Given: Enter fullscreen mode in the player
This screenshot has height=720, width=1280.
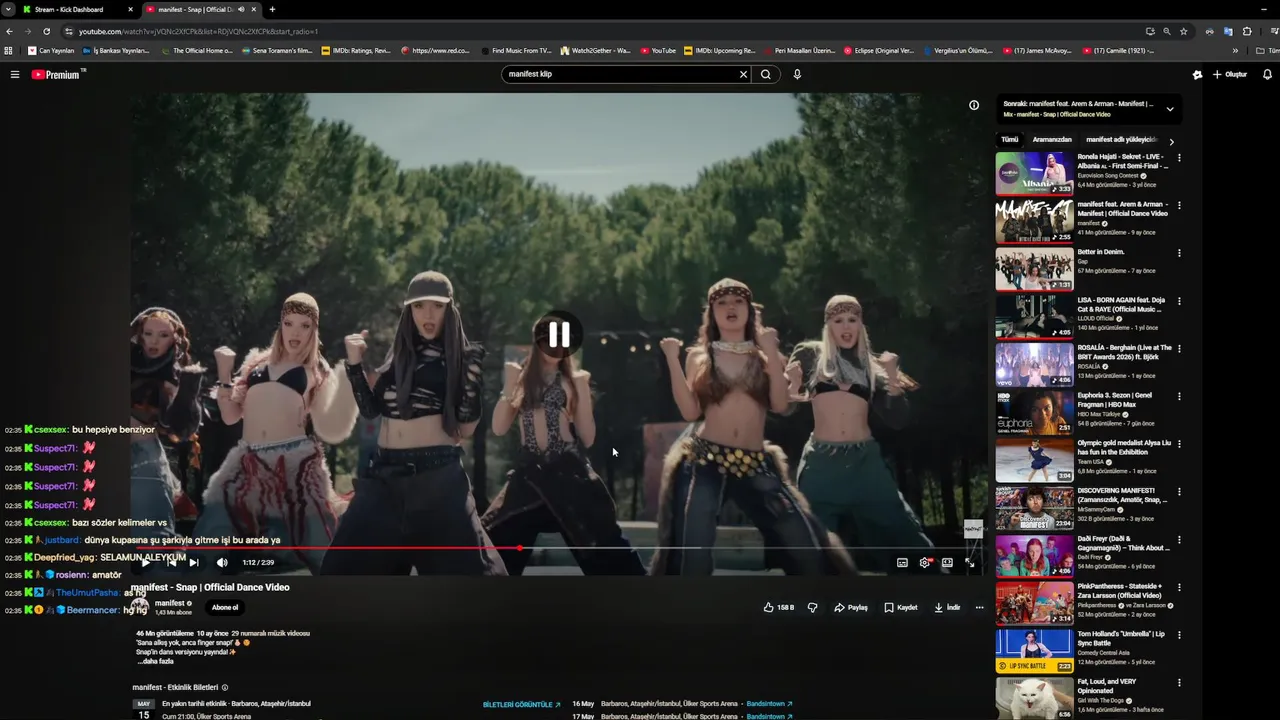Looking at the screenshot, I should [x=970, y=562].
